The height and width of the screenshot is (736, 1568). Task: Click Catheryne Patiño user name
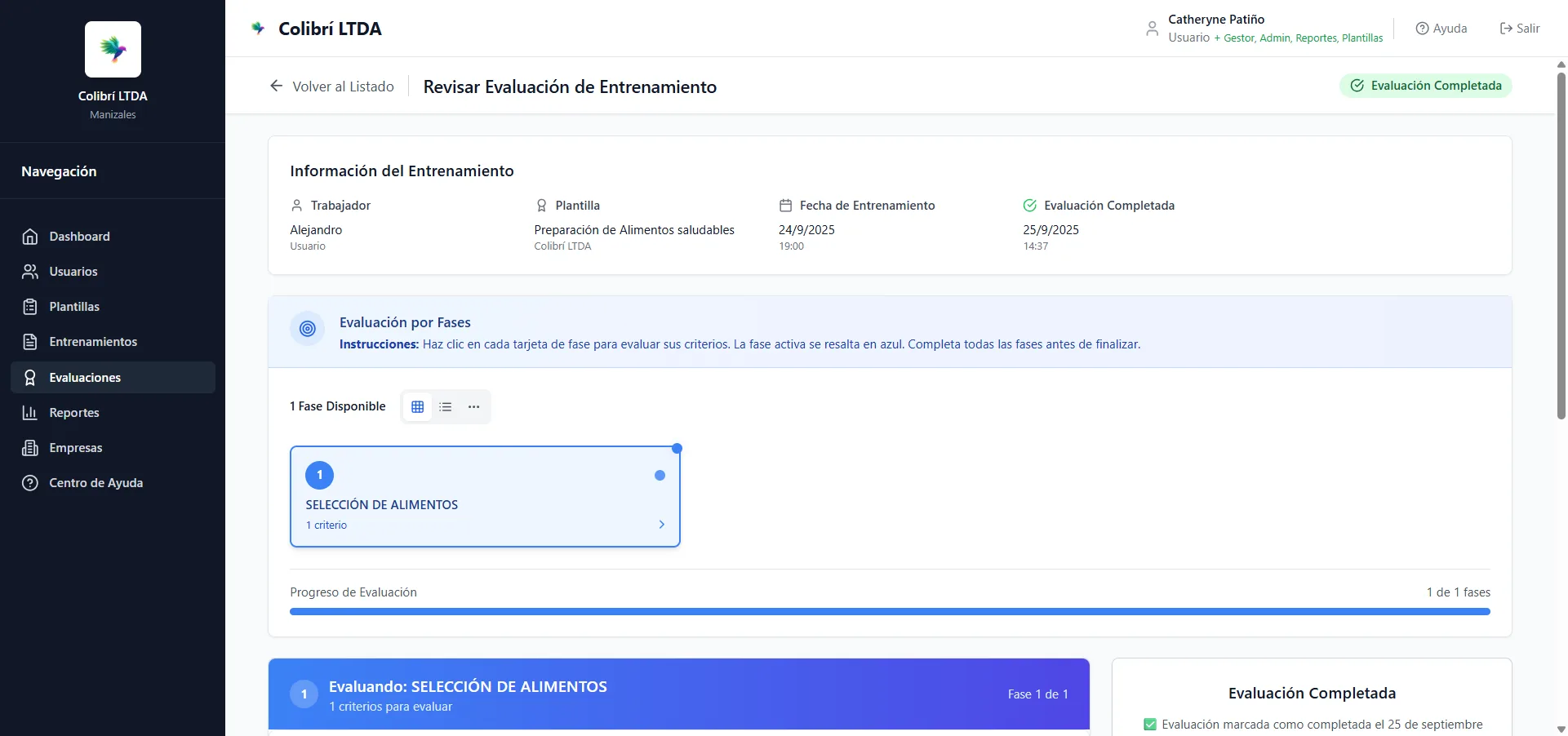(1216, 20)
